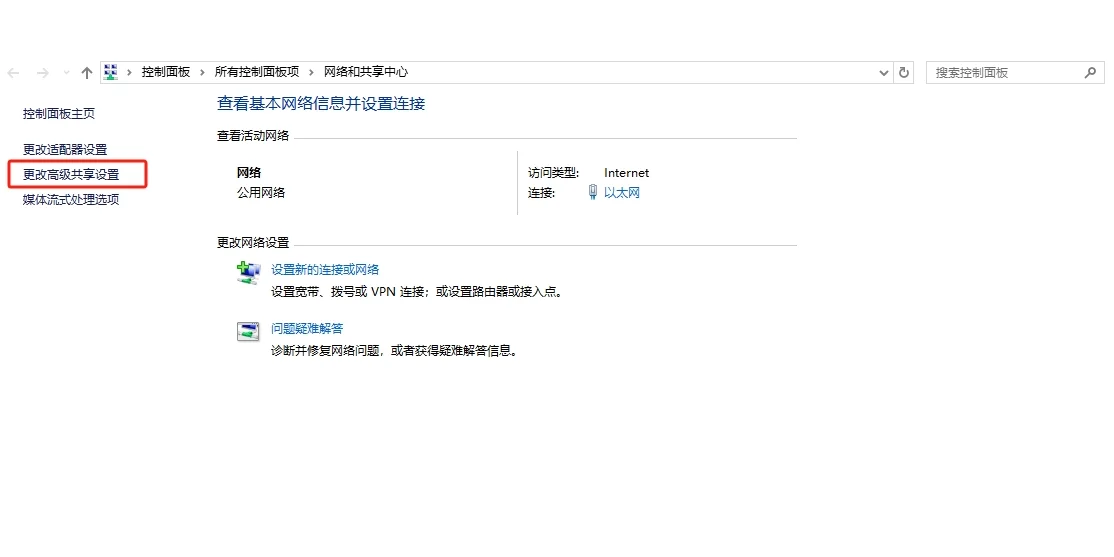Select 网络和共享中心 in the breadcrumb path

366,72
